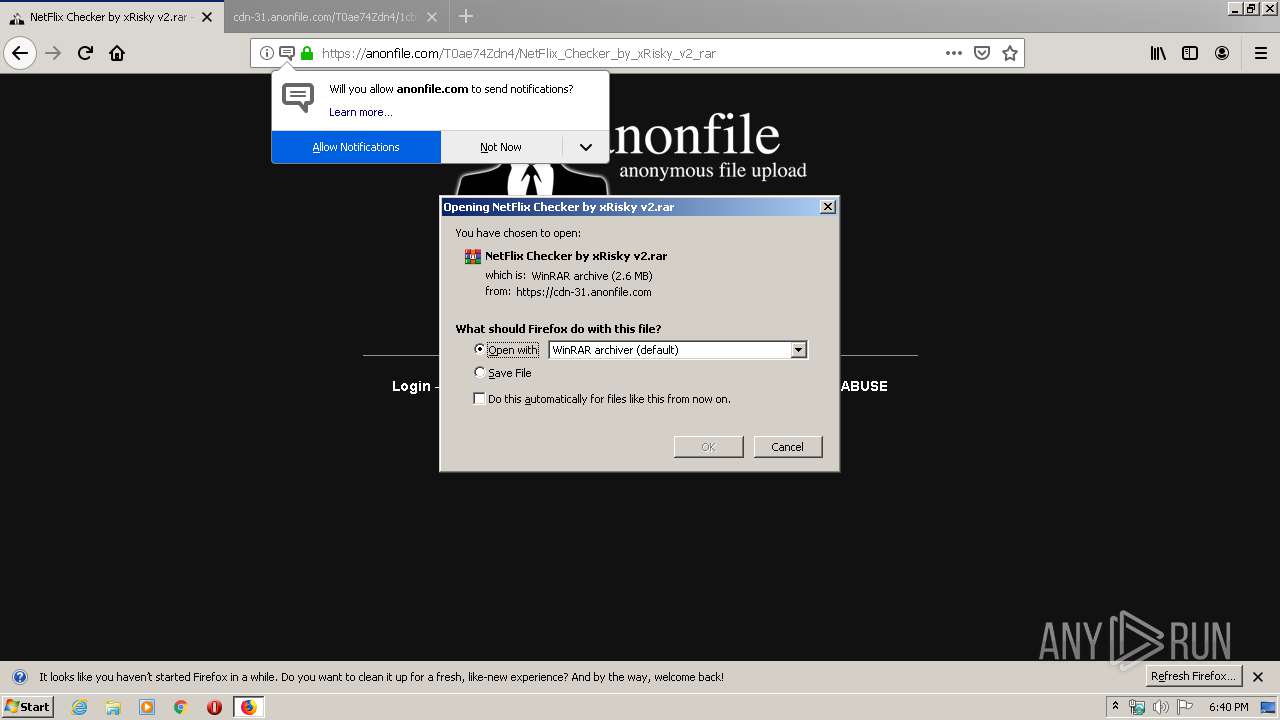The image size is (1280, 720).
Task: Select the Save File radio button
Action: tap(480, 372)
